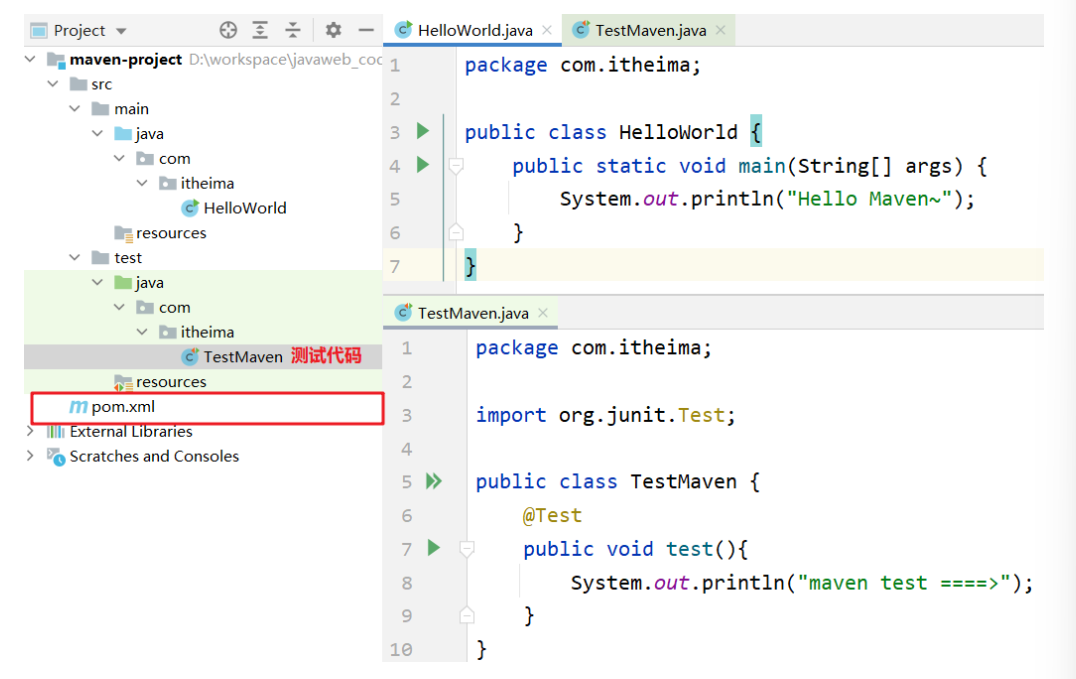This screenshot has height=679, width=1076.
Task: Click the test folder in tree
Action: pos(128,257)
